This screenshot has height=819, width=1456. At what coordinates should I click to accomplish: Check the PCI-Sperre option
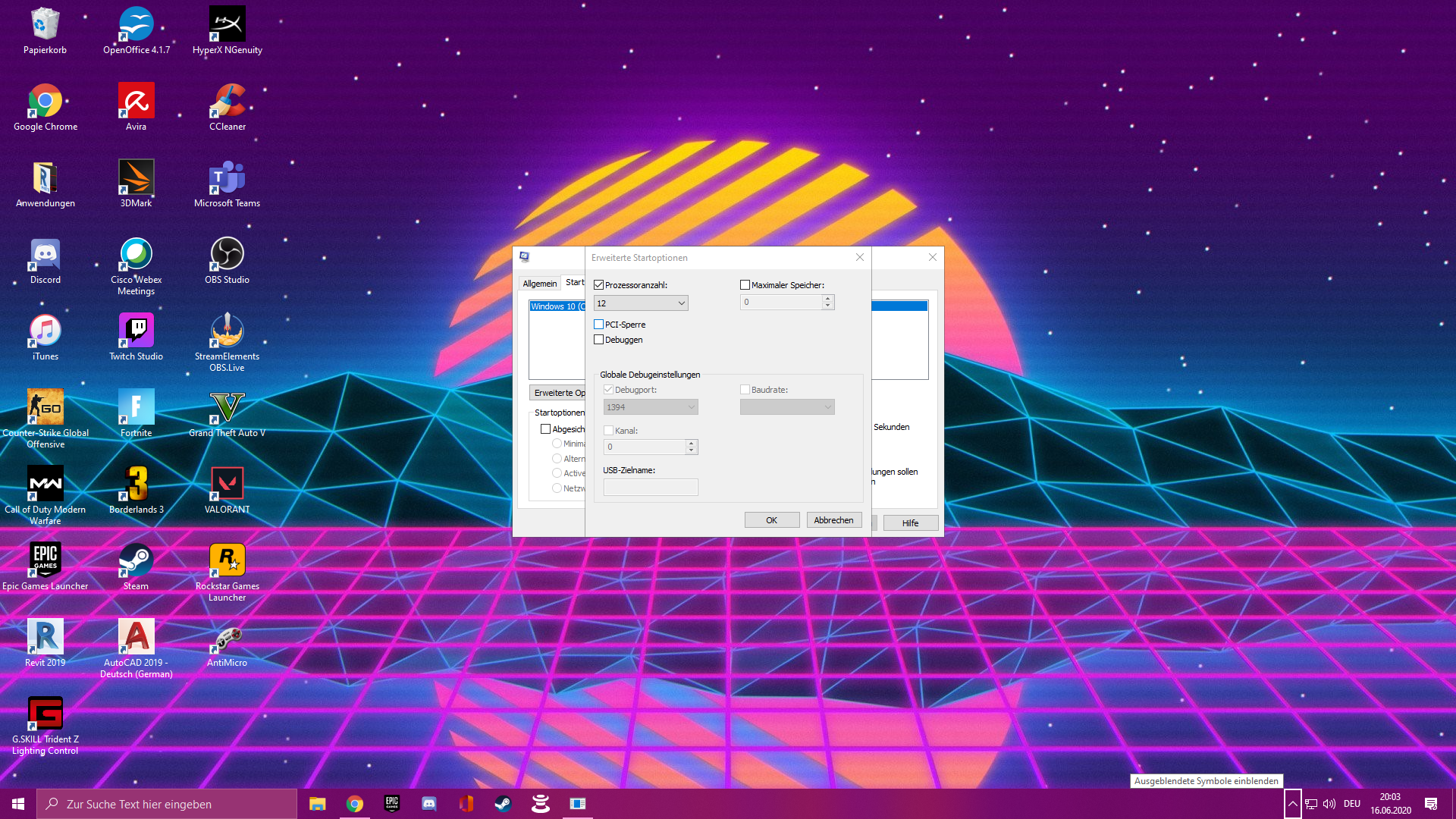click(599, 325)
